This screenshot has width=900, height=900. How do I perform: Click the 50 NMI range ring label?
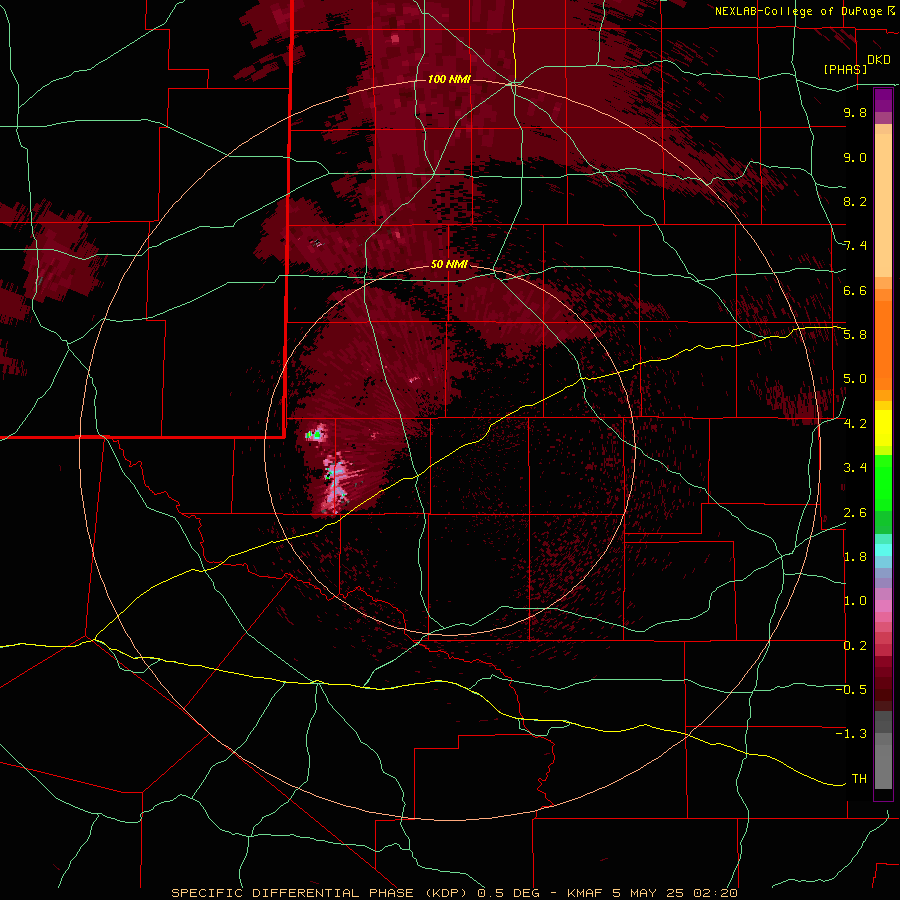(x=449, y=264)
